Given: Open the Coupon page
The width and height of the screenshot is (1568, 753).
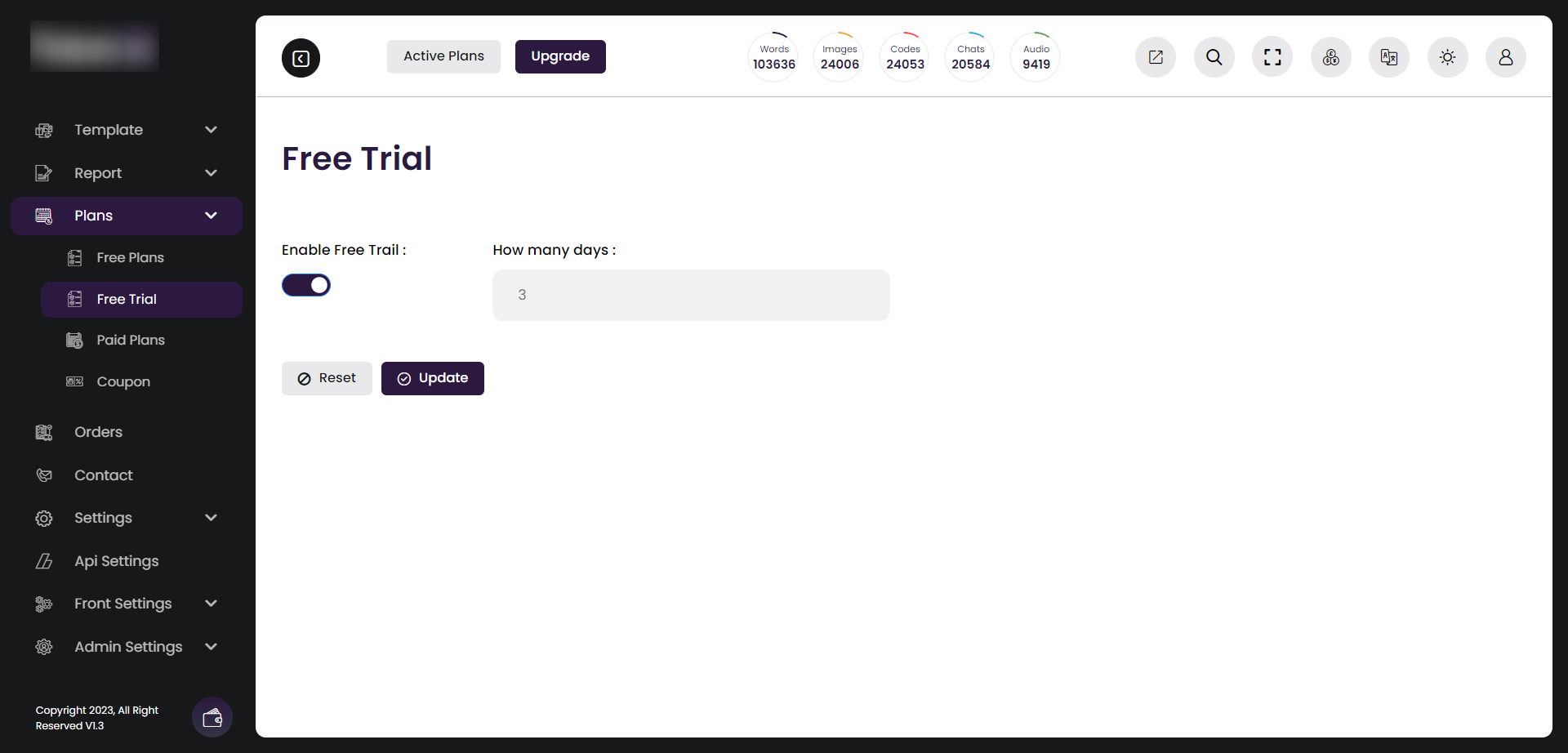Looking at the screenshot, I should (x=122, y=381).
